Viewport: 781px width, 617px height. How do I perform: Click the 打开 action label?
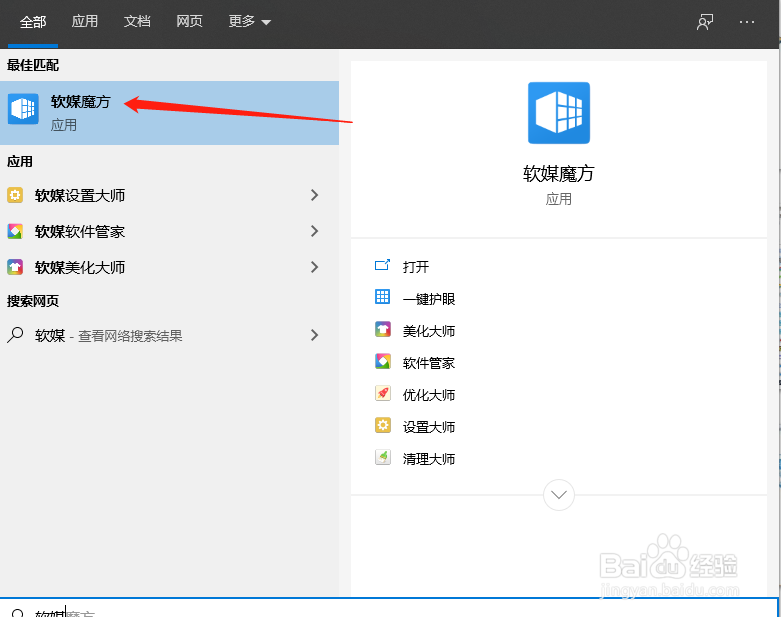pyautogui.click(x=416, y=267)
